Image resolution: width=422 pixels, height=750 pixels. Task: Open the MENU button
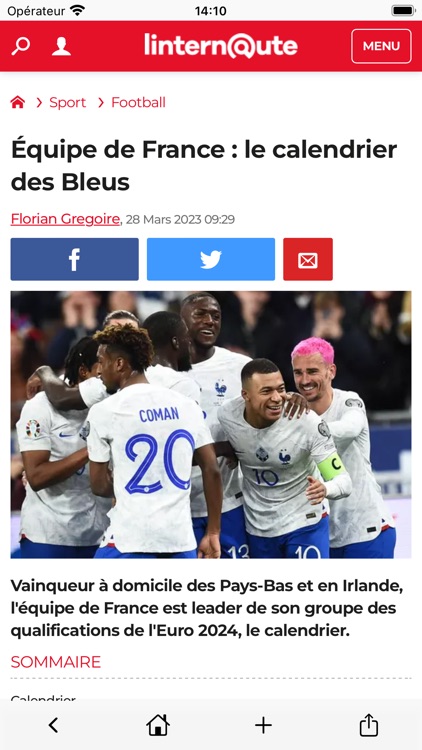point(381,46)
